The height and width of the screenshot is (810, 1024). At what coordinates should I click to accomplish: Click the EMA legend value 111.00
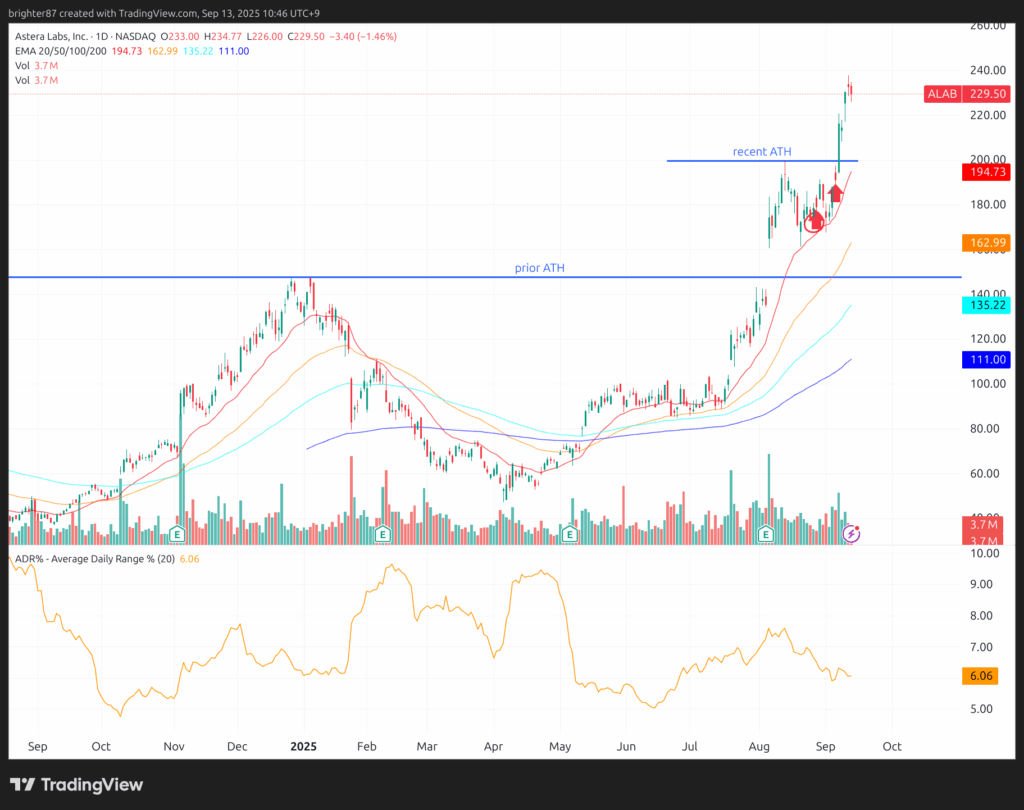pos(234,51)
